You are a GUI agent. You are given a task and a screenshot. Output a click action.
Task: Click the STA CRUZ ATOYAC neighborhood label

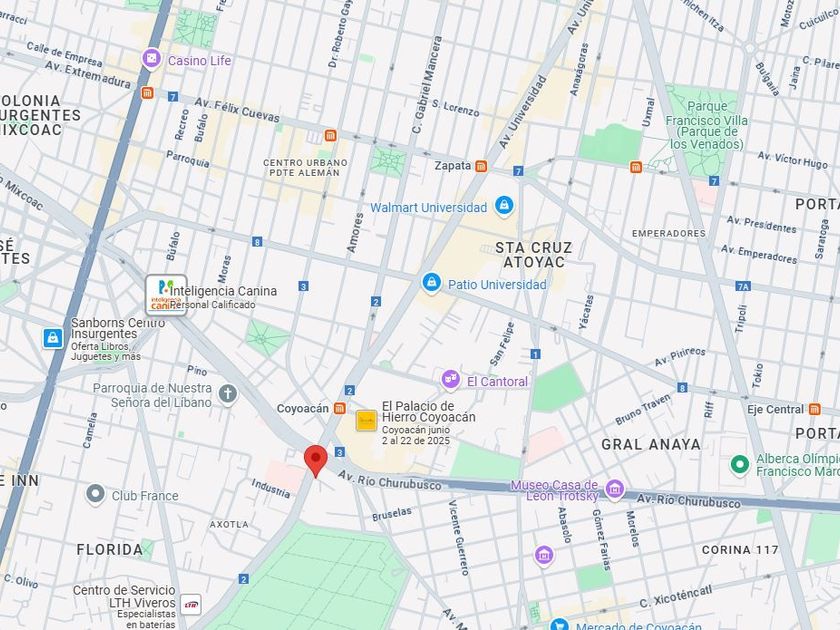[x=534, y=255]
